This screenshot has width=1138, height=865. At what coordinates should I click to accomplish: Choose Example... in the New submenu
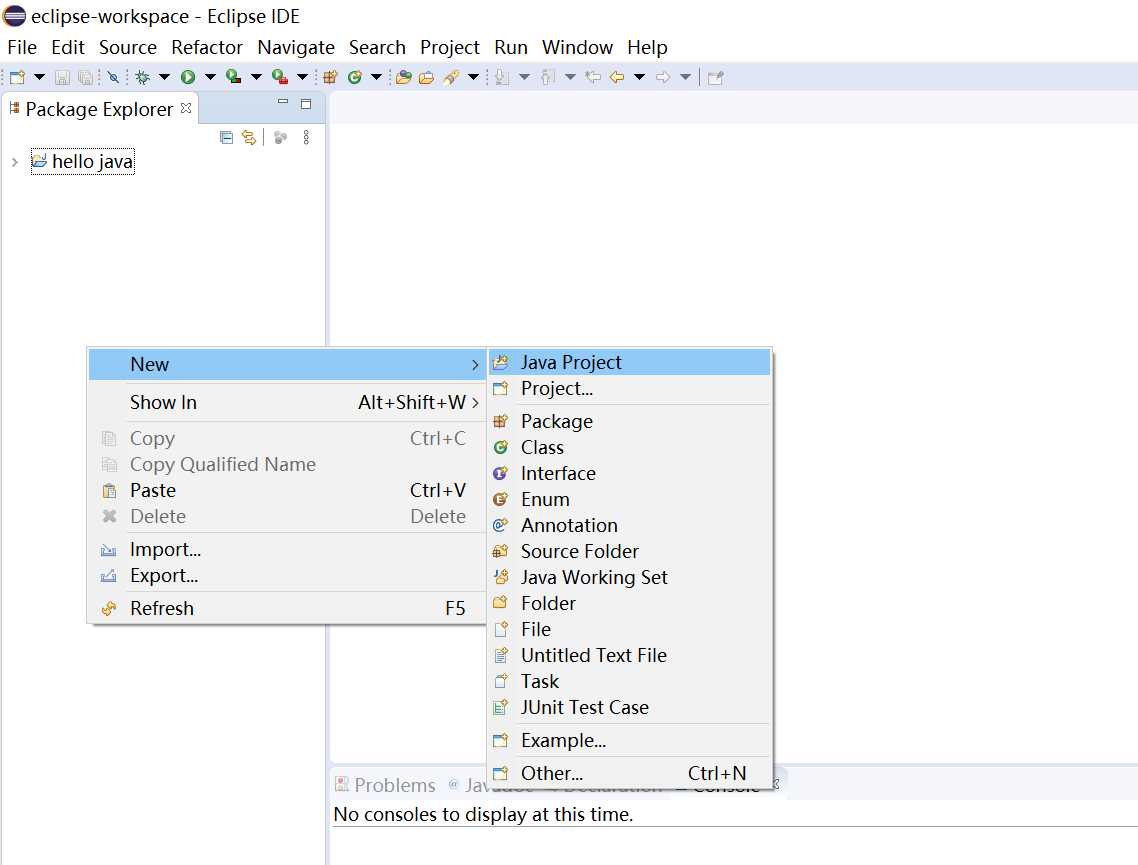click(629, 741)
